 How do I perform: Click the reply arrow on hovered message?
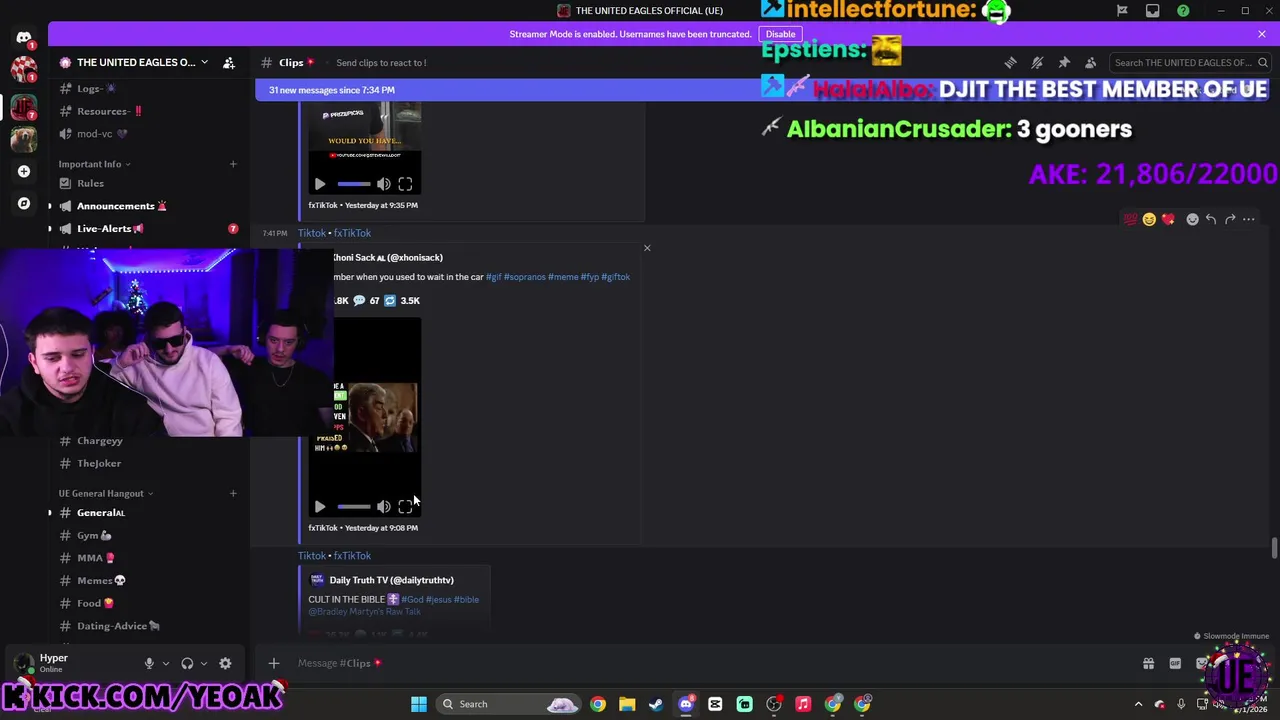[1211, 219]
